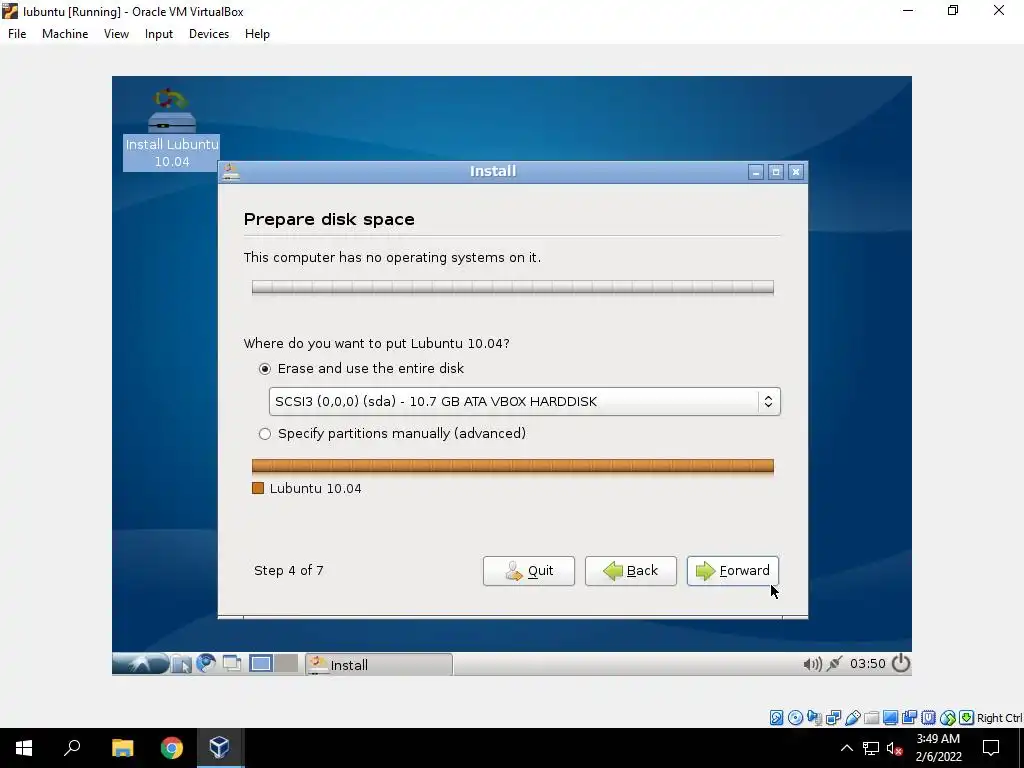This screenshot has height=768, width=1024.
Task: Maximize the Install dialog window
Action: 776,172
